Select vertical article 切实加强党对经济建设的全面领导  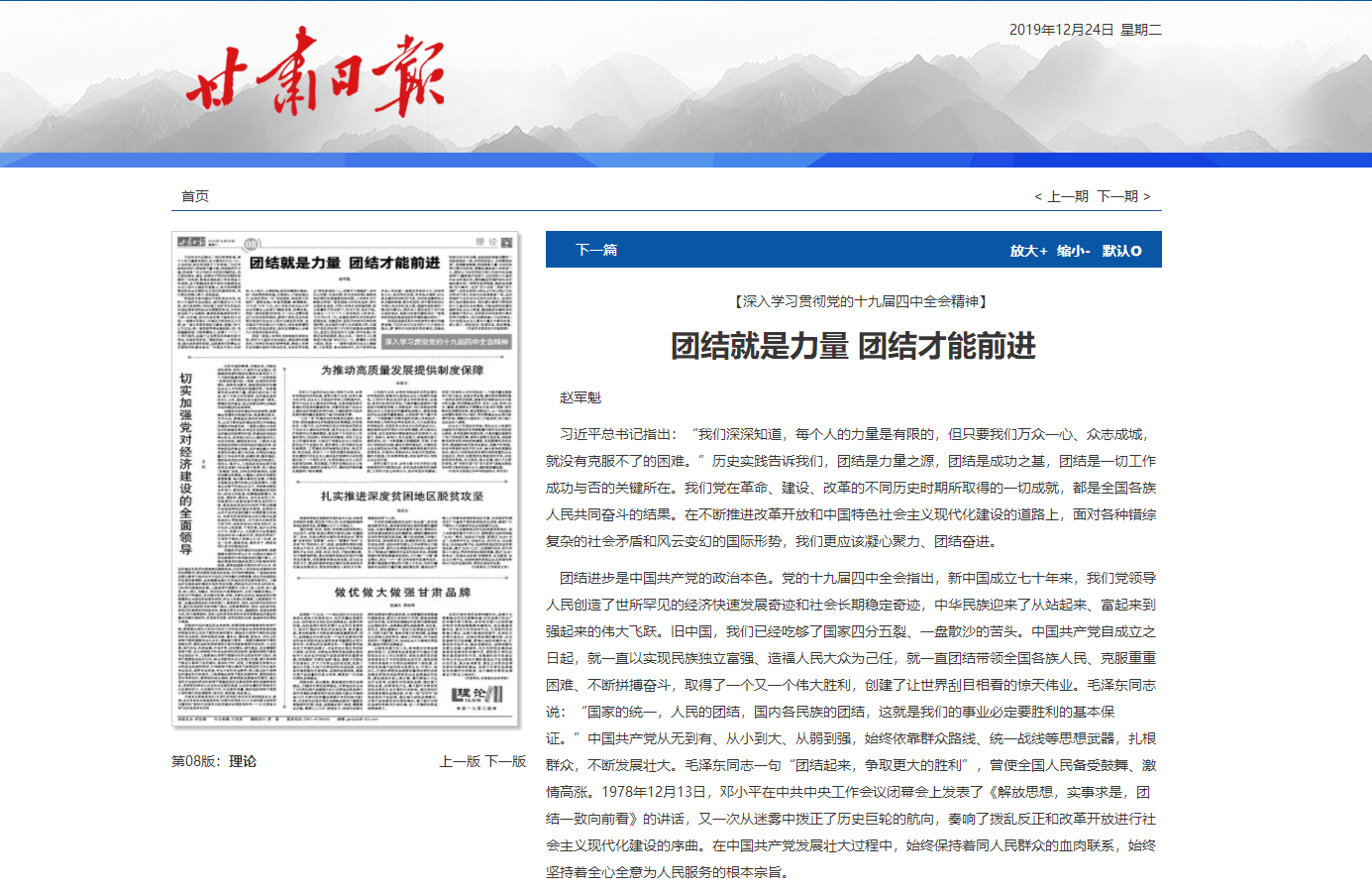tap(185, 464)
